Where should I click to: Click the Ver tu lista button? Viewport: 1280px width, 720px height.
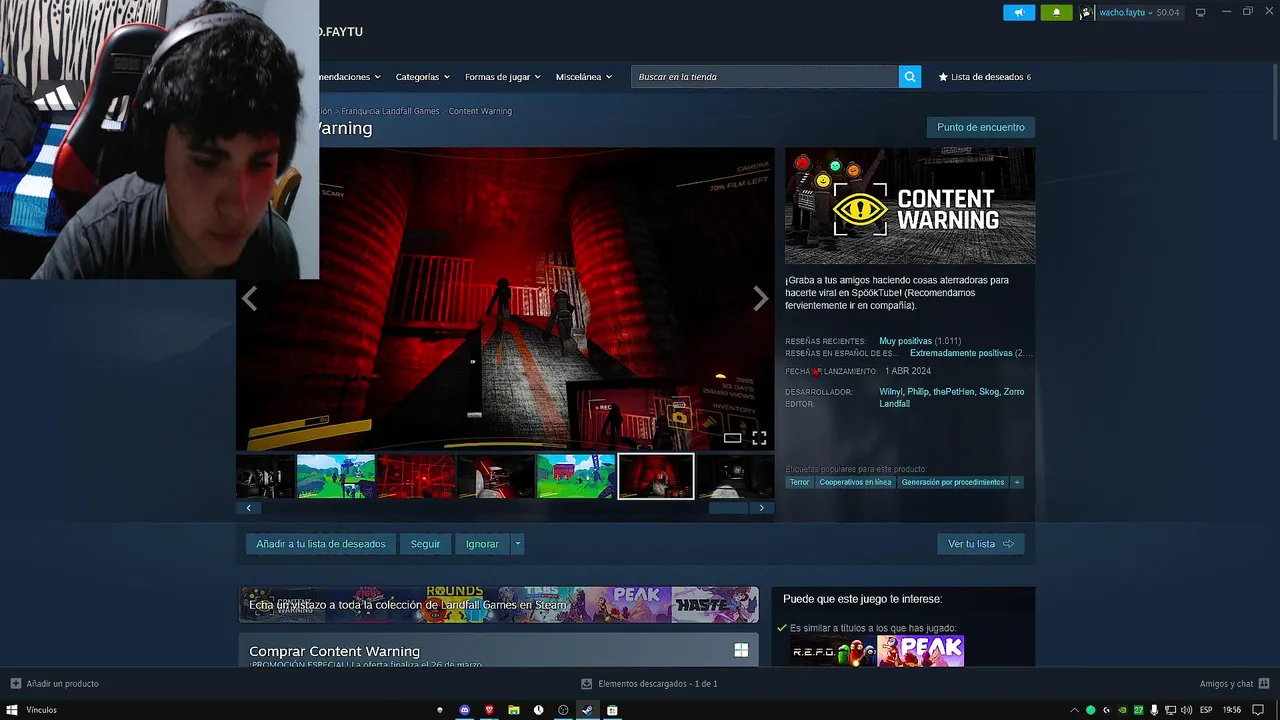[981, 544]
